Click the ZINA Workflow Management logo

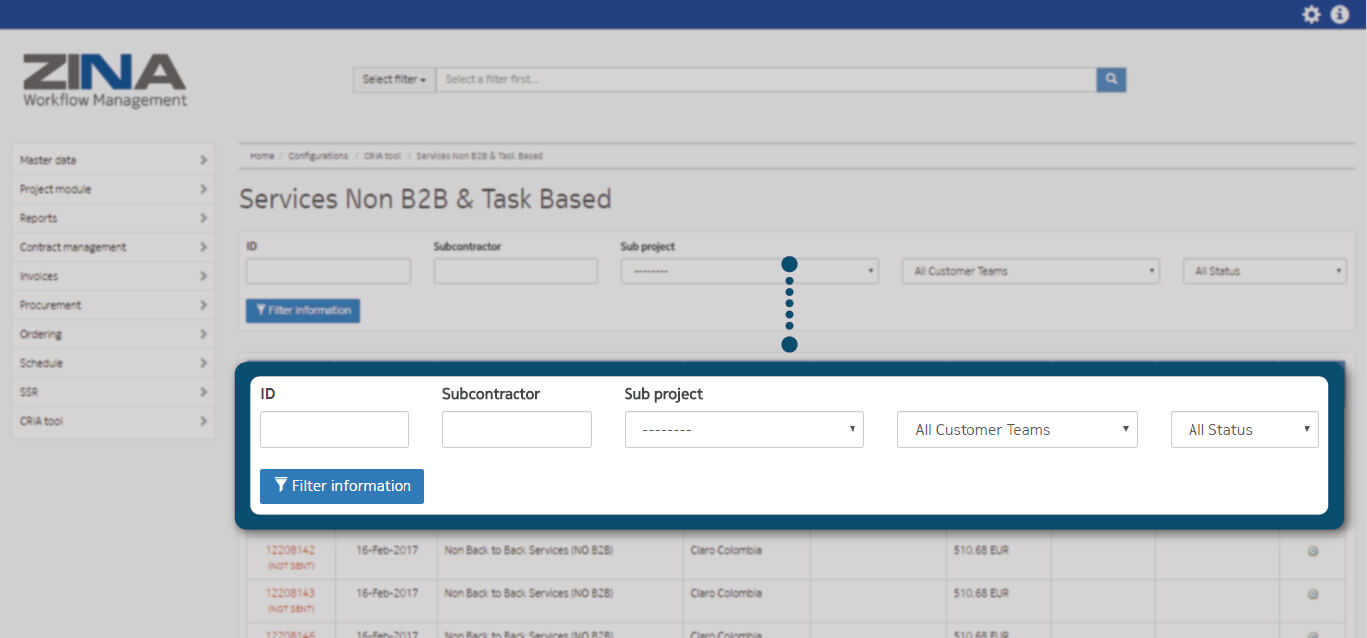tap(105, 80)
